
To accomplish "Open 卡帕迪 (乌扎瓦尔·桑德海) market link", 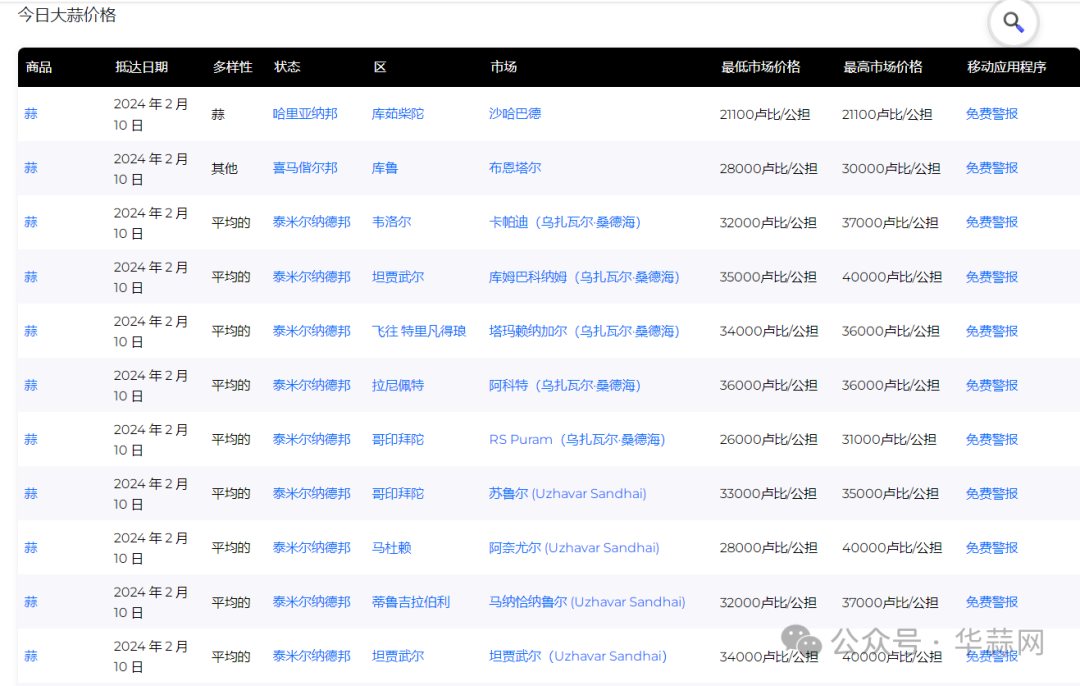I will (565, 222).
